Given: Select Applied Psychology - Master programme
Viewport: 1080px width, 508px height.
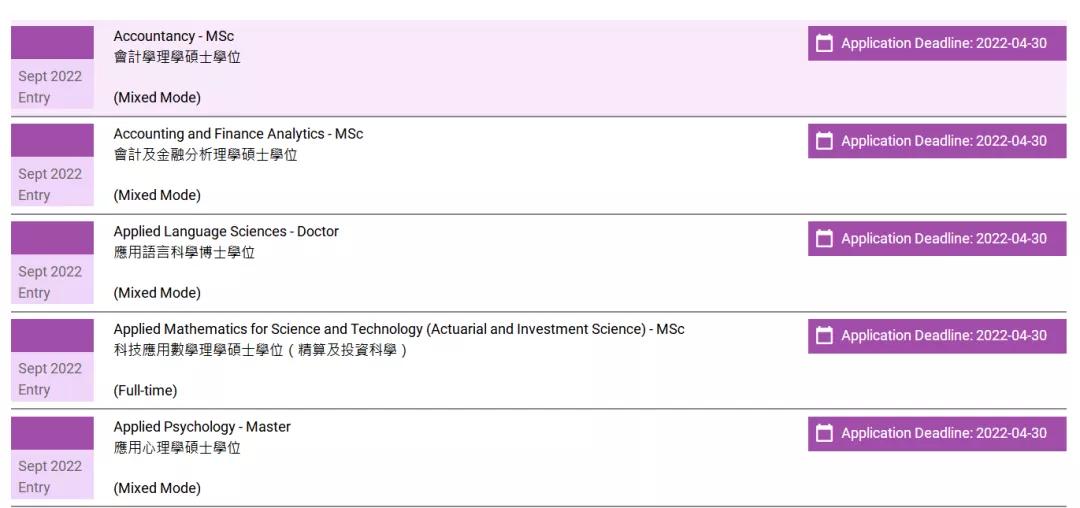Looking at the screenshot, I should coord(202,427).
